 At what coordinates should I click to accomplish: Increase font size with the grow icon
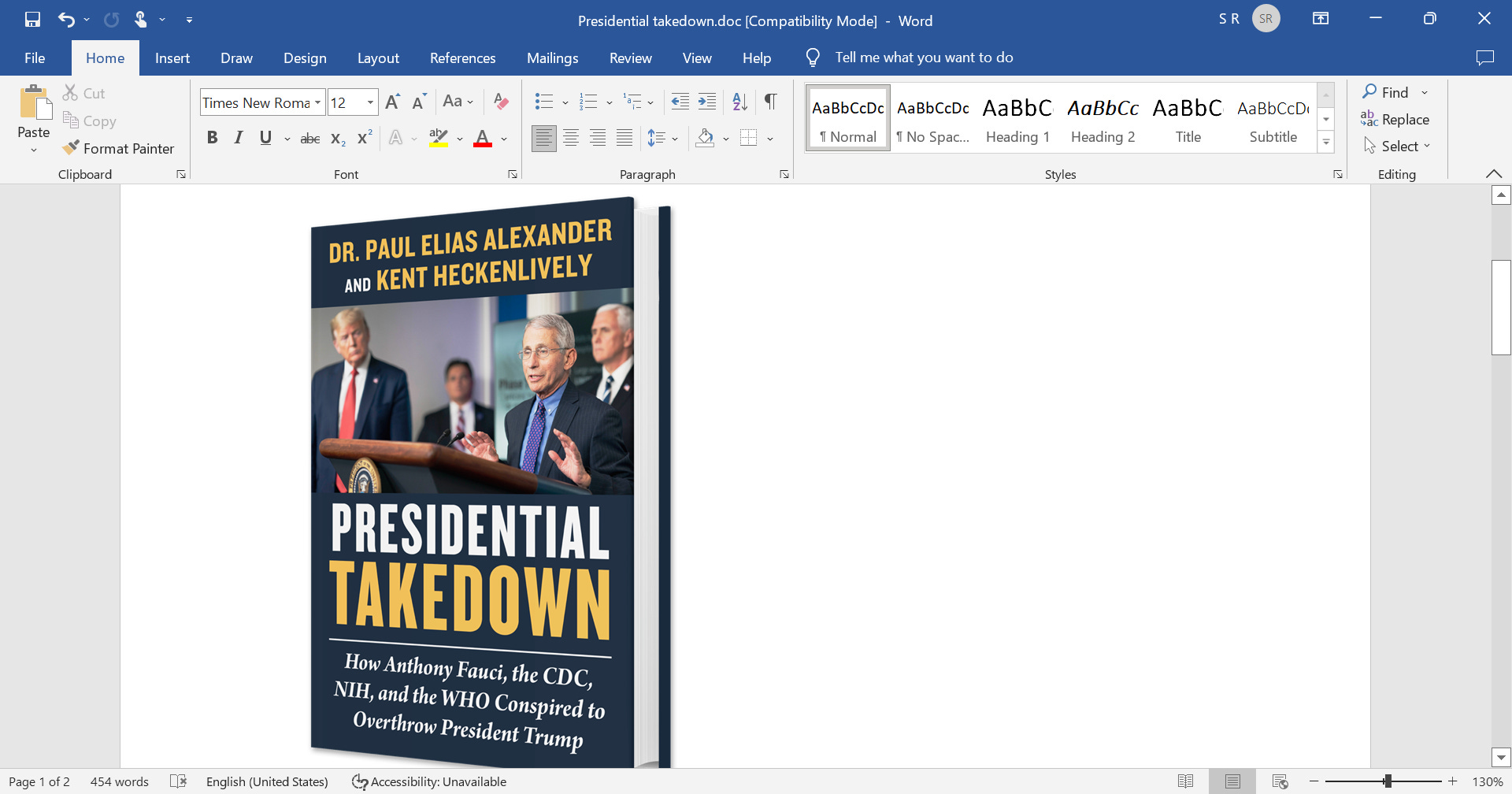click(392, 102)
